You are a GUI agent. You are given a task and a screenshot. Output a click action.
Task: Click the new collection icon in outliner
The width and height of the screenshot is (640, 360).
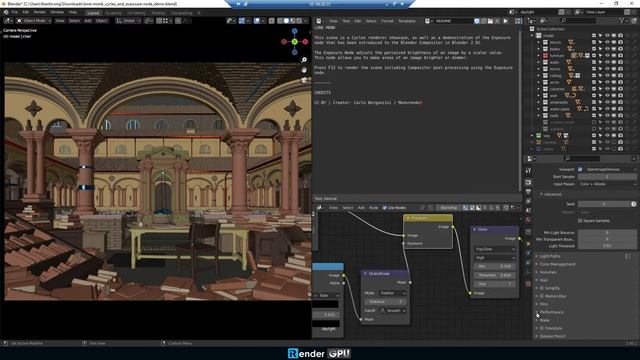point(633,20)
